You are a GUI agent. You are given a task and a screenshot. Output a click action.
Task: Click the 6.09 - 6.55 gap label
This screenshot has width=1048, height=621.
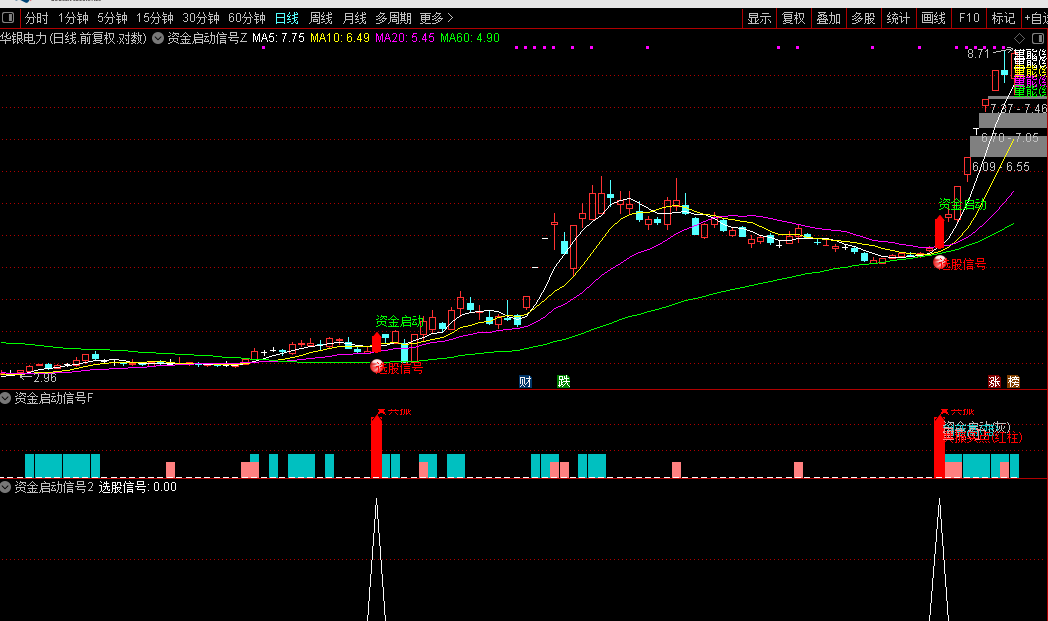click(x=1001, y=167)
